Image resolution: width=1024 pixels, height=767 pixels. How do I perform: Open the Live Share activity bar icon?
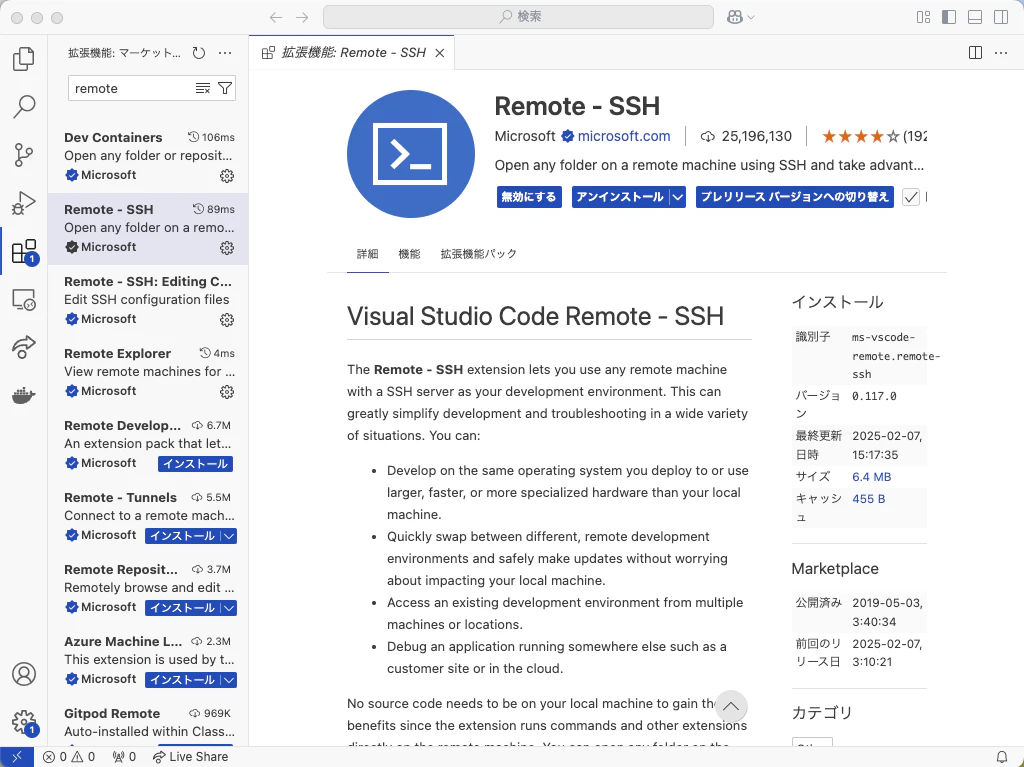(24, 347)
